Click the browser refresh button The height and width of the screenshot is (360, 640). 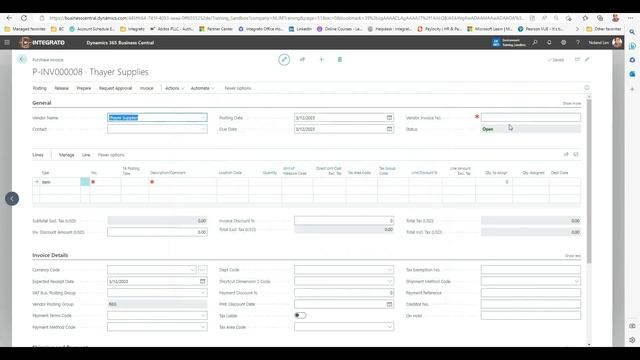[24, 18]
